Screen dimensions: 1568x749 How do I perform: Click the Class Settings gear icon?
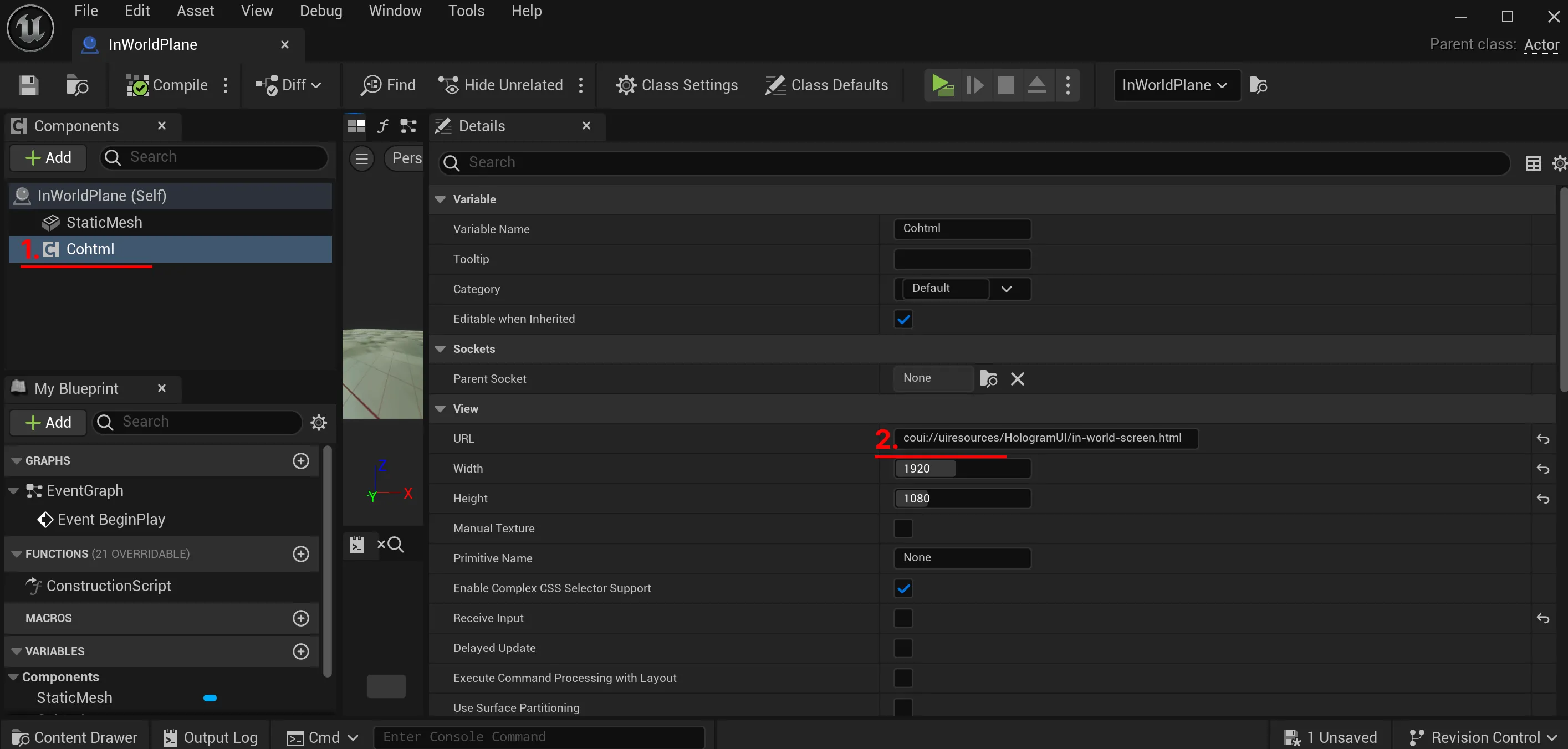click(x=626, y=85)
